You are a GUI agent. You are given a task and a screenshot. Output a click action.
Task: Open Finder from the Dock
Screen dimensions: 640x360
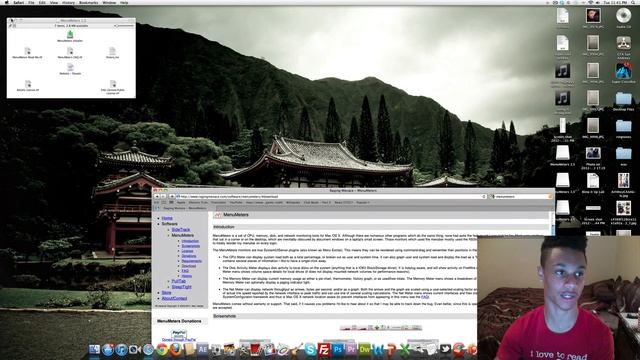(94, 349)
